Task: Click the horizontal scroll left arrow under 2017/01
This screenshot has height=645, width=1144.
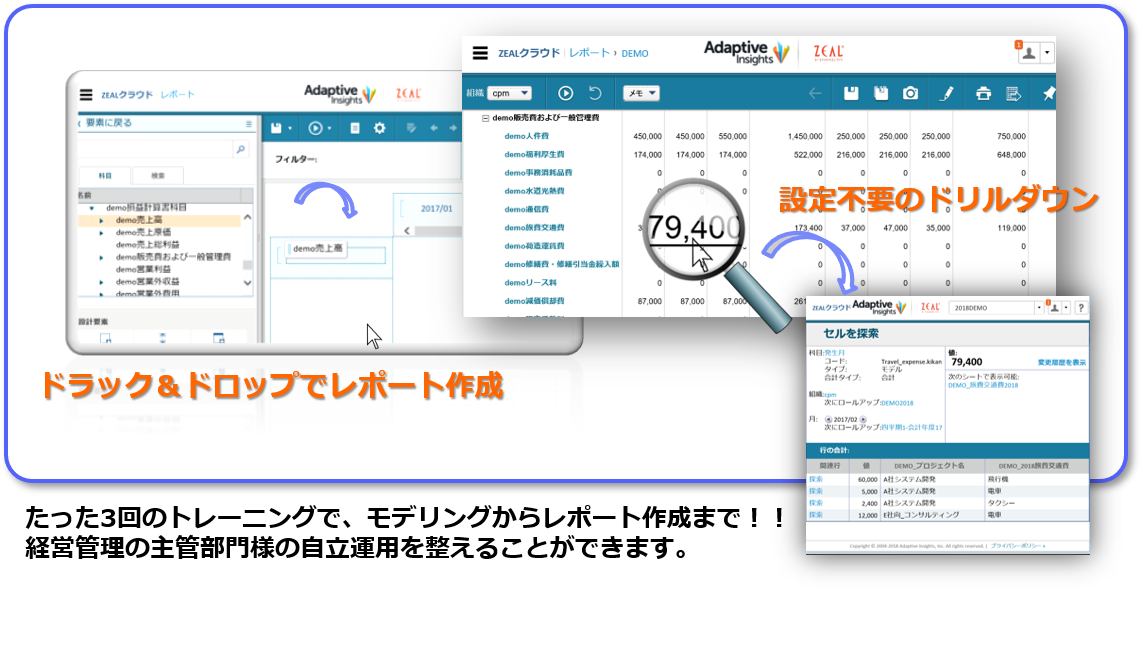Action: [407, 231]
